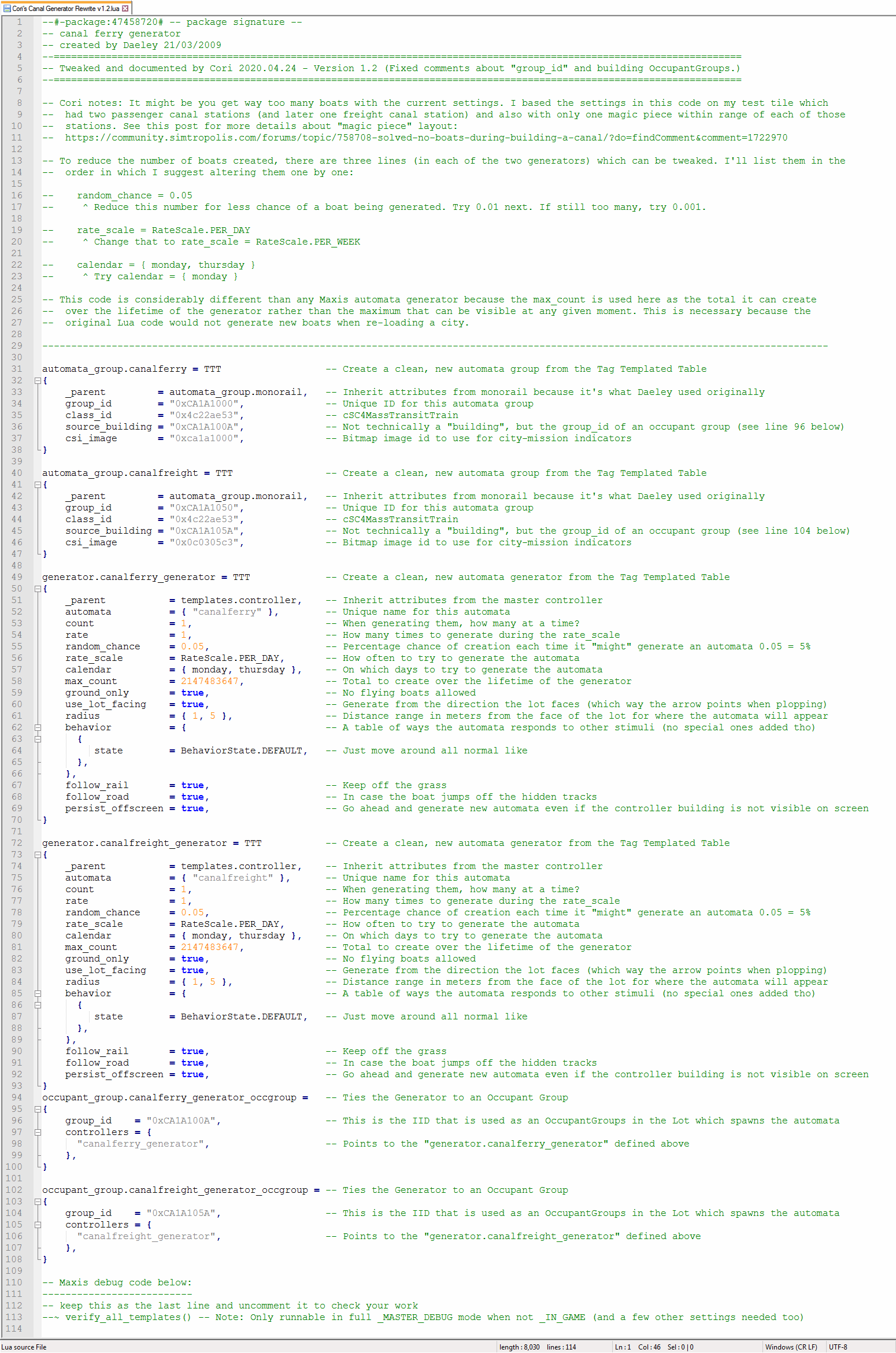This screenshot has height=1353, width=896.
Task: Click 'BehaviorState.DEFAULT' on line 87
Action: click(242, 1016)
